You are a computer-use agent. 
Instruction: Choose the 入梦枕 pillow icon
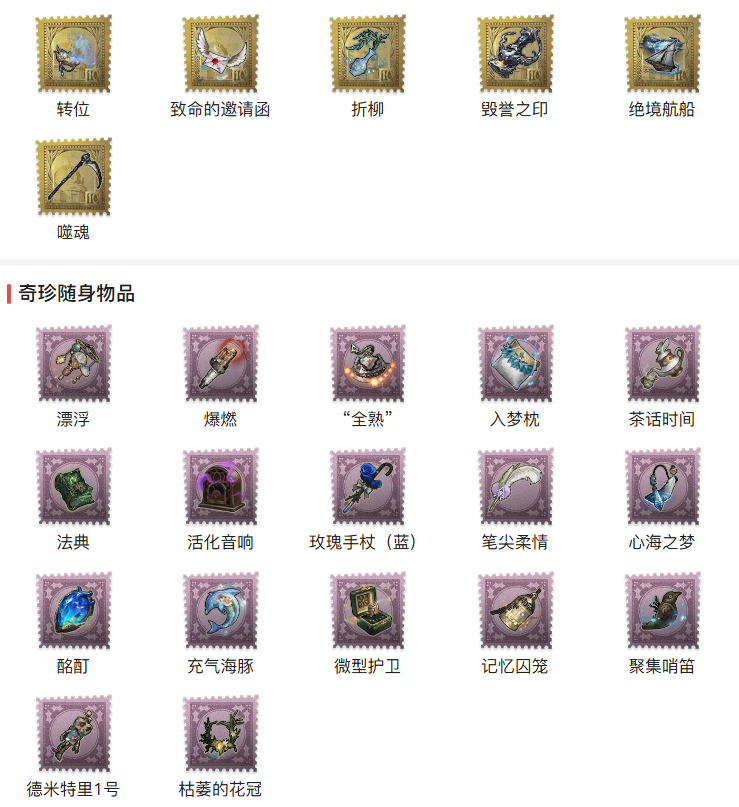pyautogui.click(x=515, y=364)
